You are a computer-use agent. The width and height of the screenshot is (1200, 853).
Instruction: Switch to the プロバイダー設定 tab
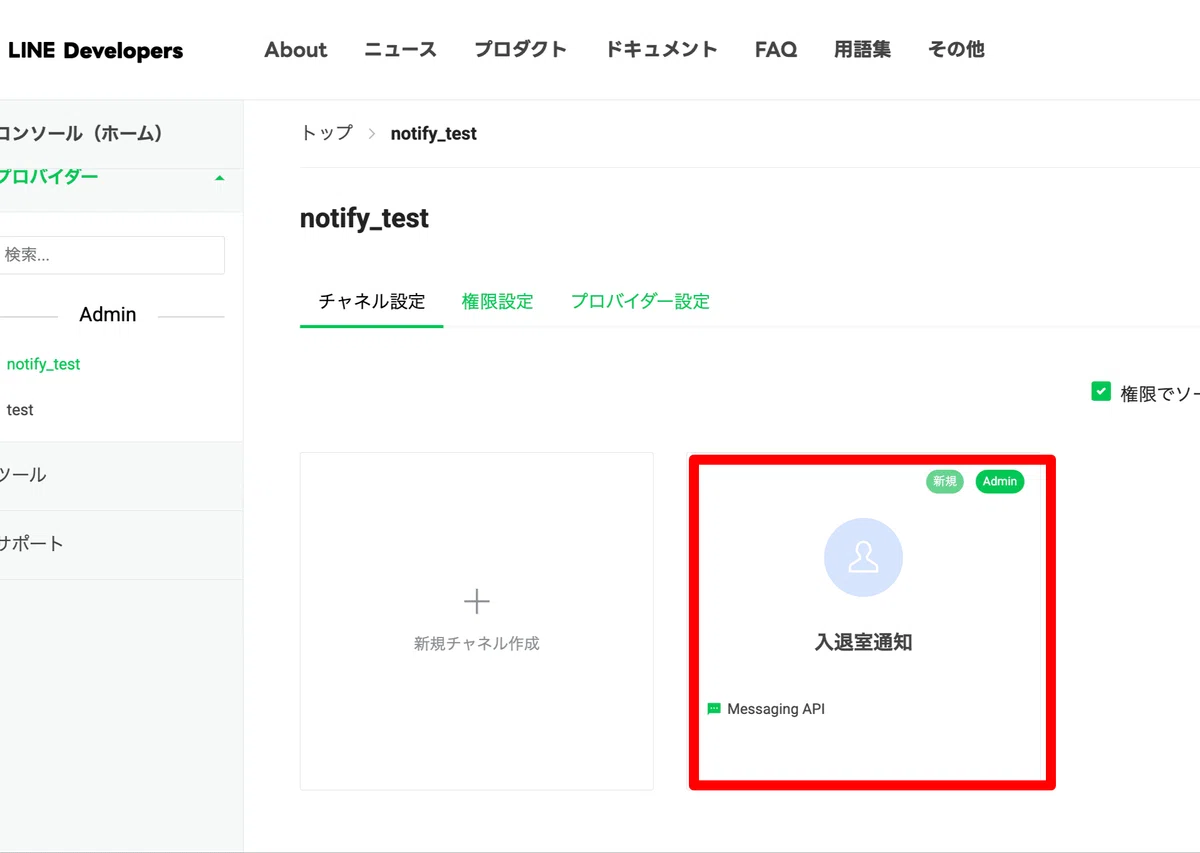(640, 301)
